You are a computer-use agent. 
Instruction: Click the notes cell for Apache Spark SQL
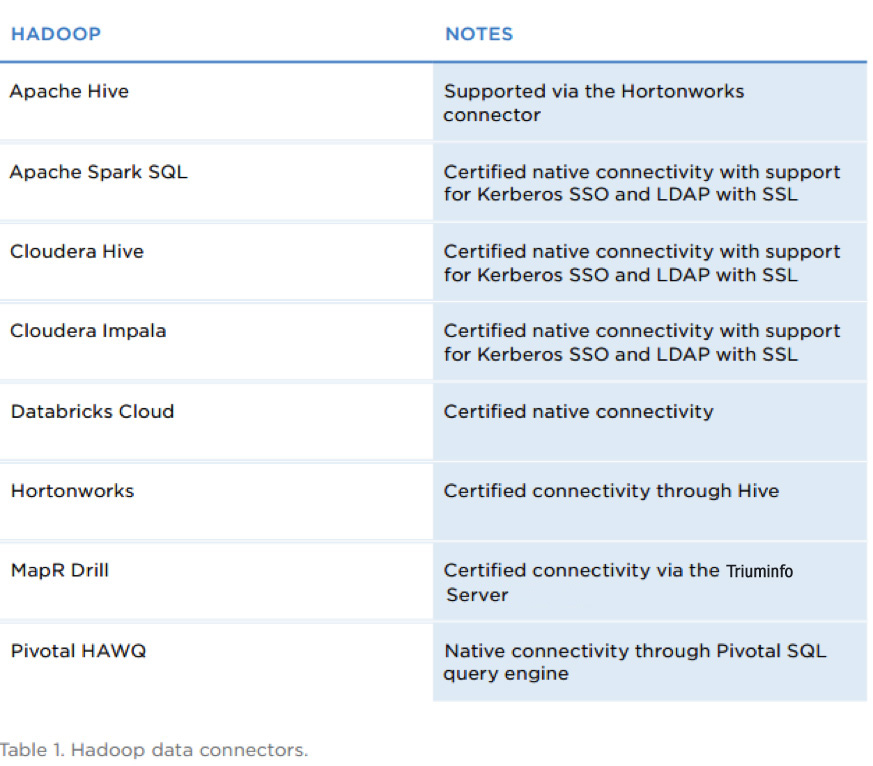[x=642, y=183]
